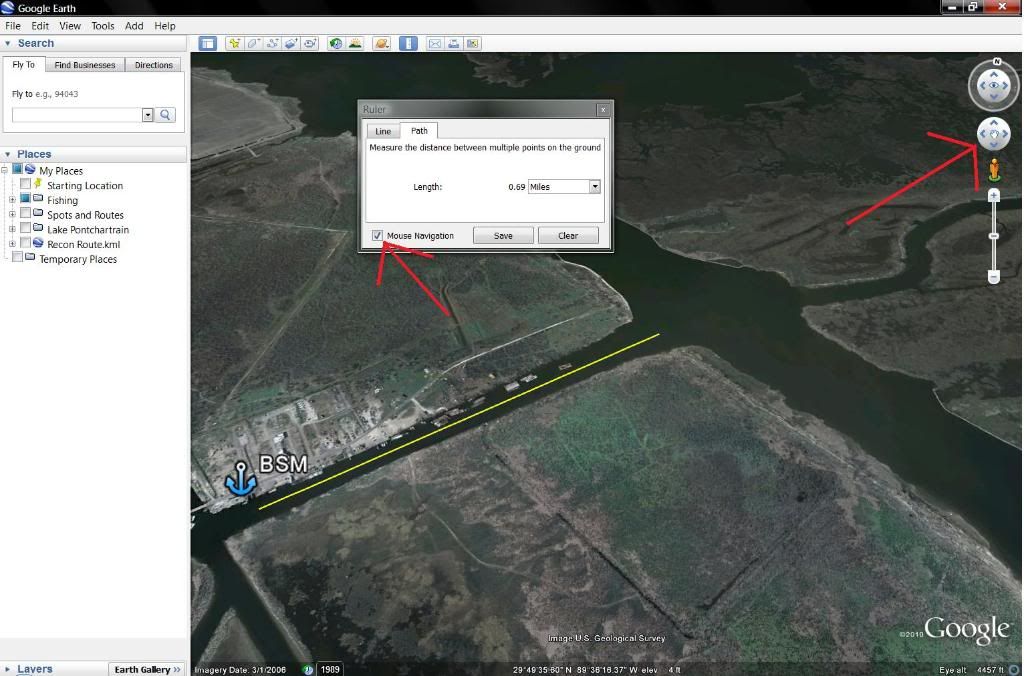This screenshot has width=1024, height=676.
Task: Click the Fly to input field
Action: pyautogui.click(x=77, y=115)
